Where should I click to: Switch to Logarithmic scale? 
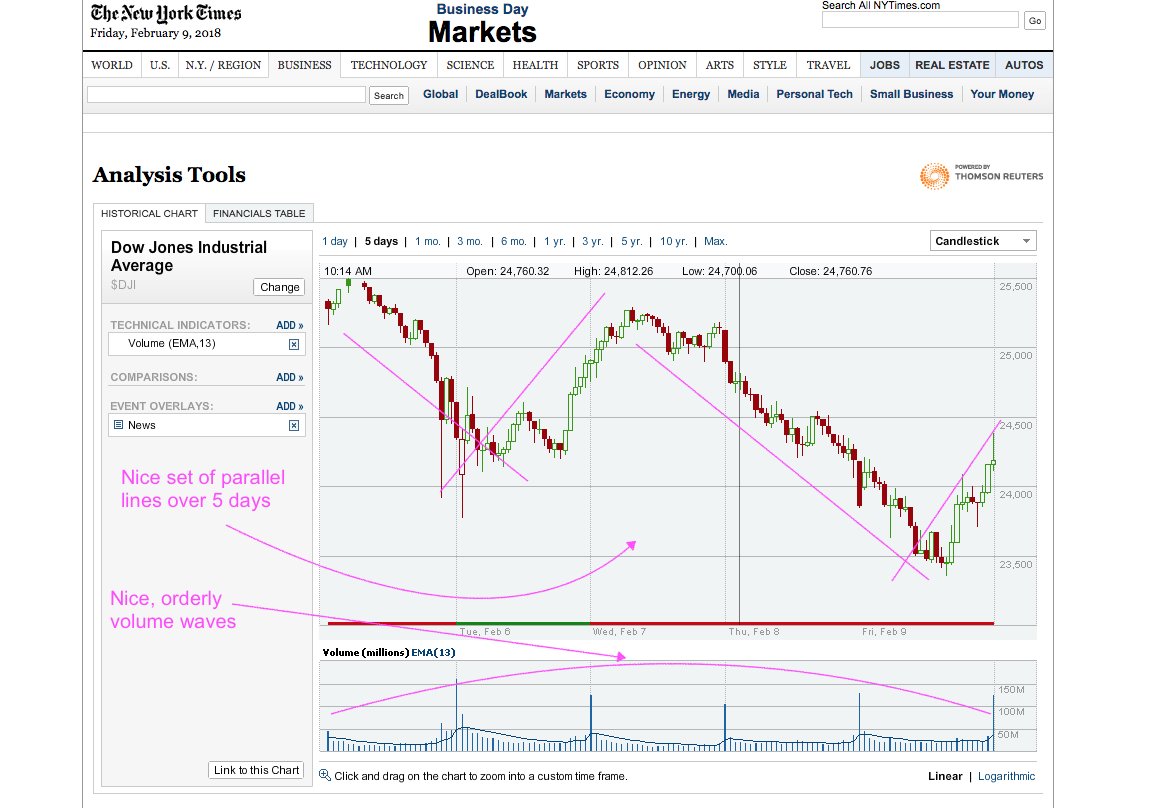[x=1006, y=776]
